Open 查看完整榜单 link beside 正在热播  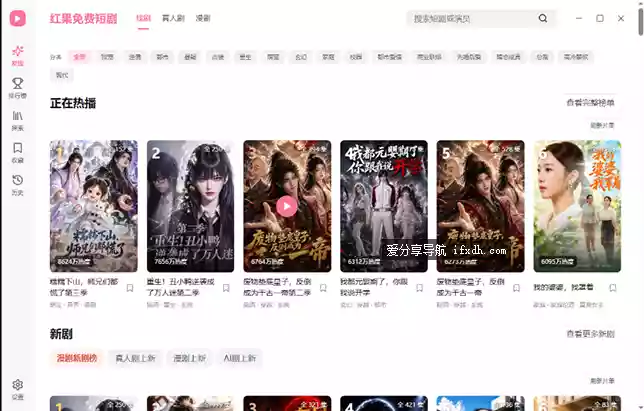tap(590, 103)
